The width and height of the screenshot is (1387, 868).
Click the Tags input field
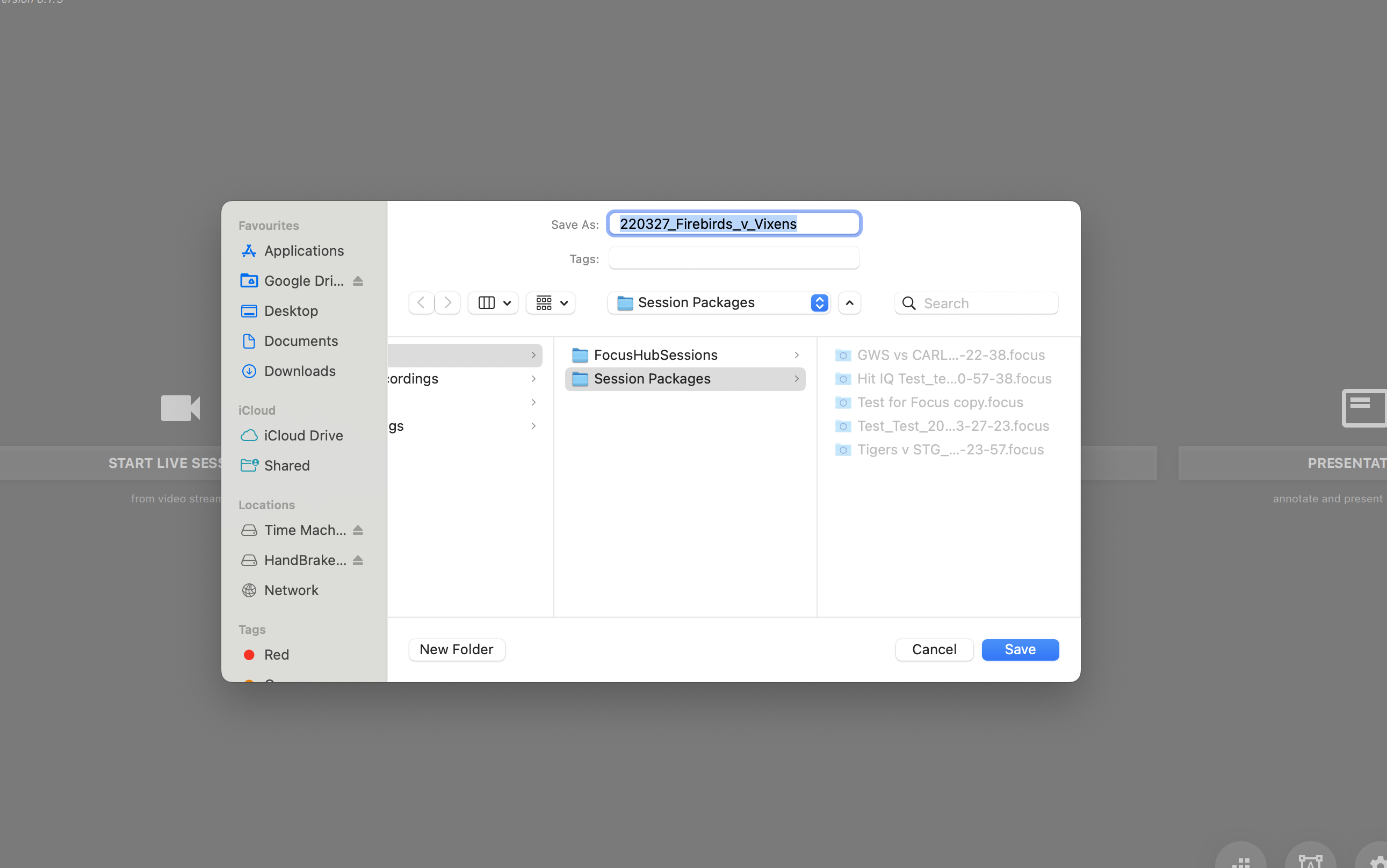pos(734,258)
